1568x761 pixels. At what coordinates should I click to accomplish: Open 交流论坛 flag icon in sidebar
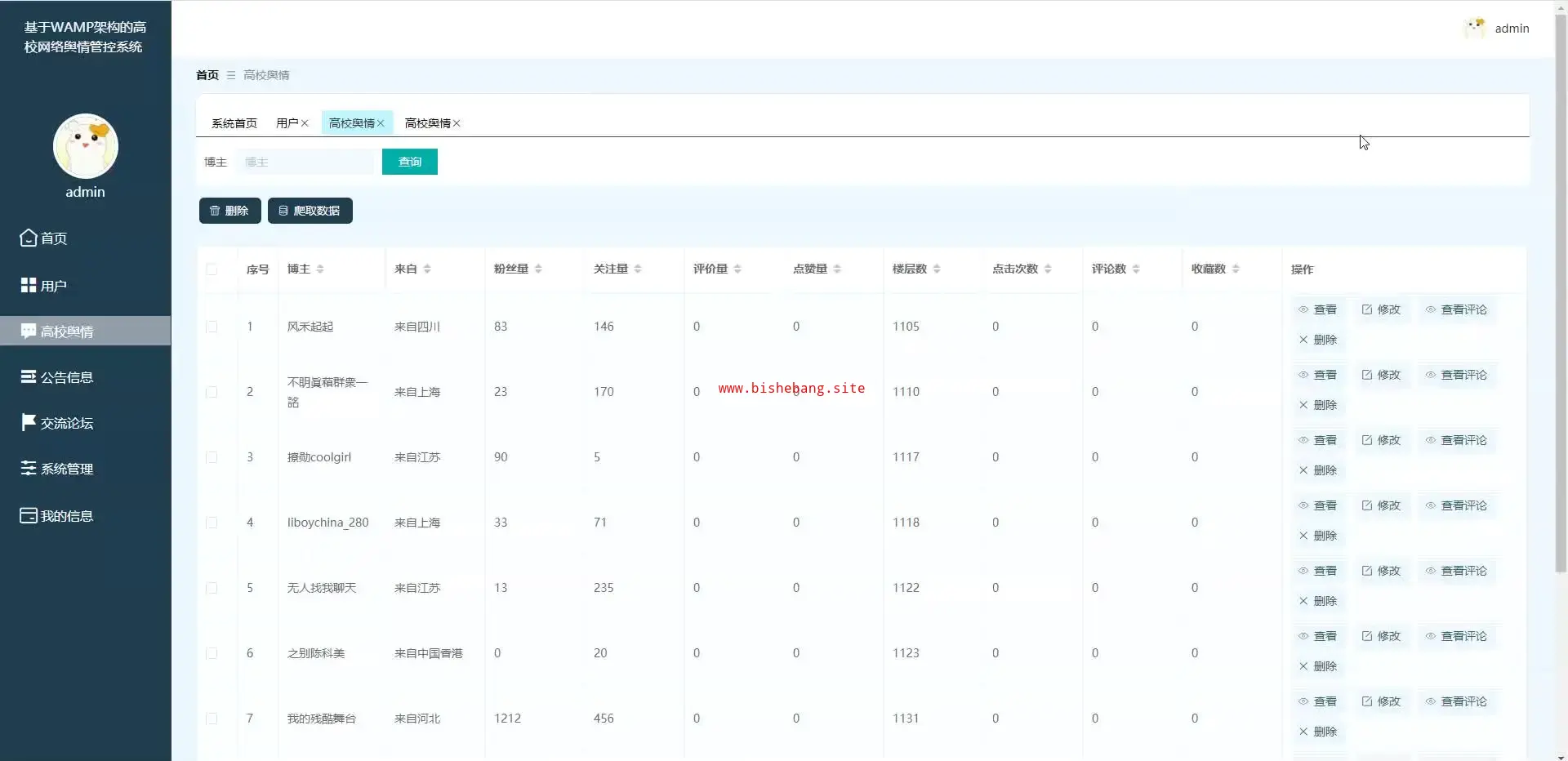29,422
